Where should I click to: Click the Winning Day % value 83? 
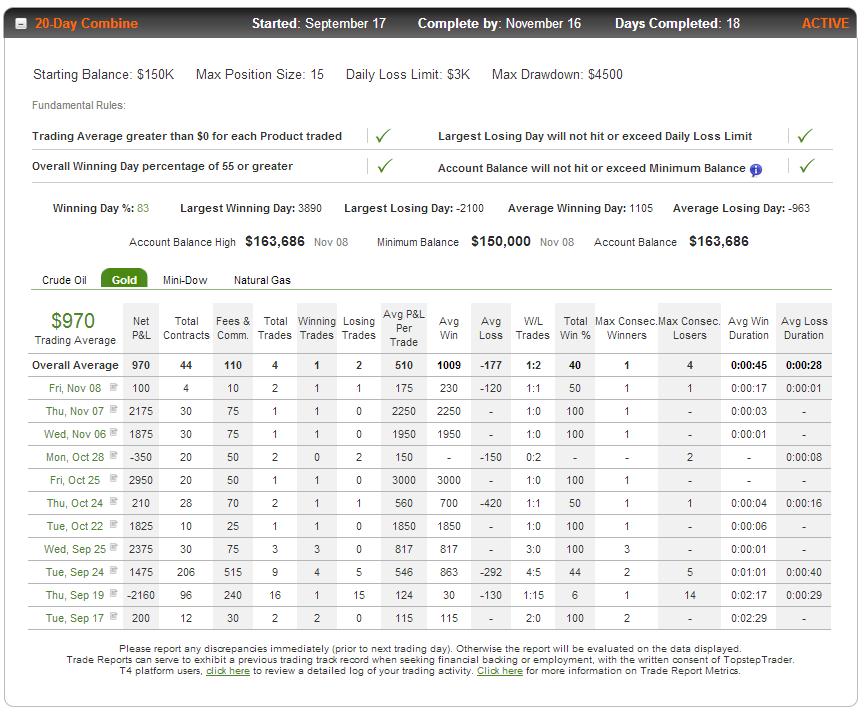coord(143,208)
